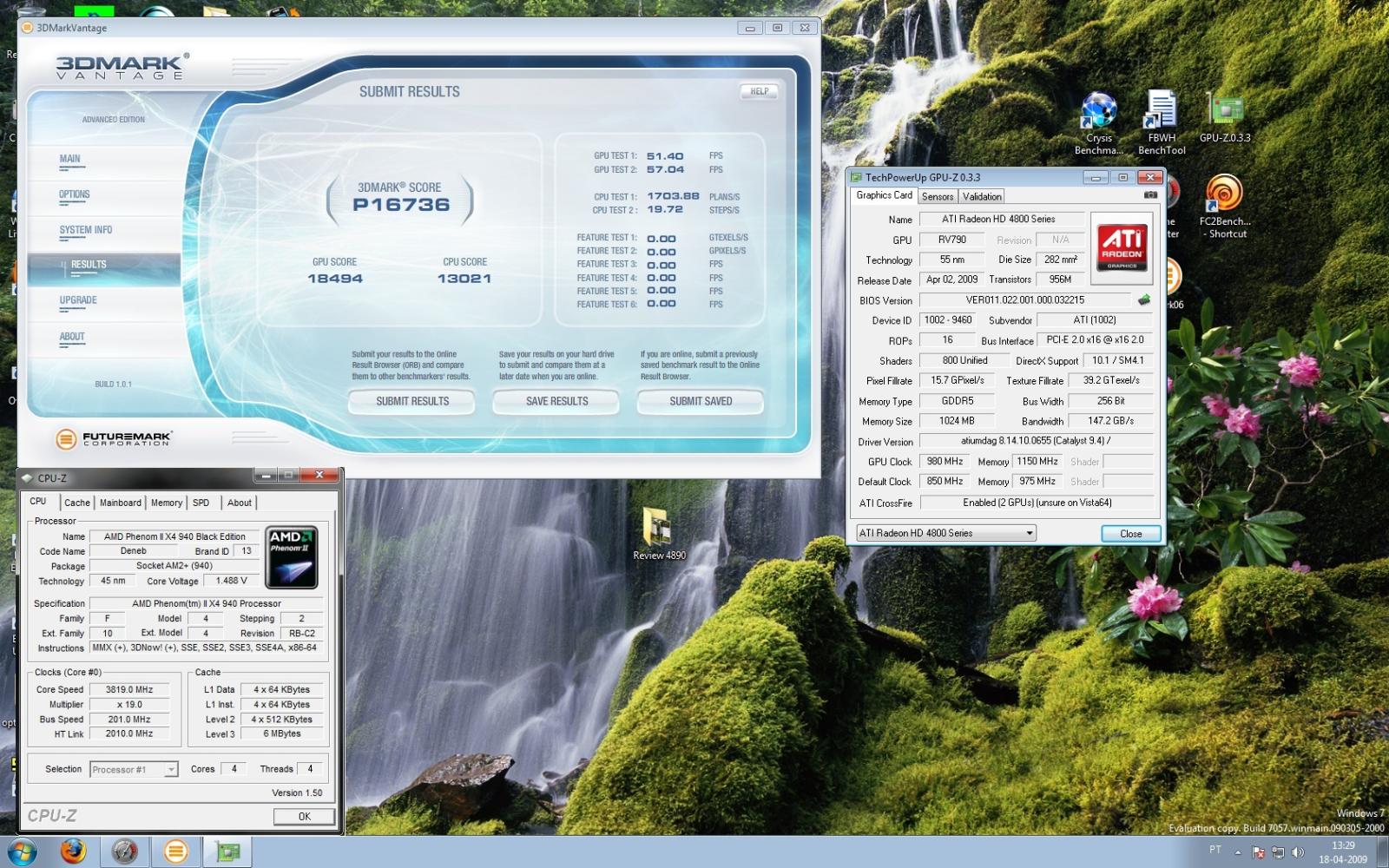Screen dimensions: 1389x868
Task: Click the ATI Radeon logo in GPU-Z
Action: [x=1122, y=247]
